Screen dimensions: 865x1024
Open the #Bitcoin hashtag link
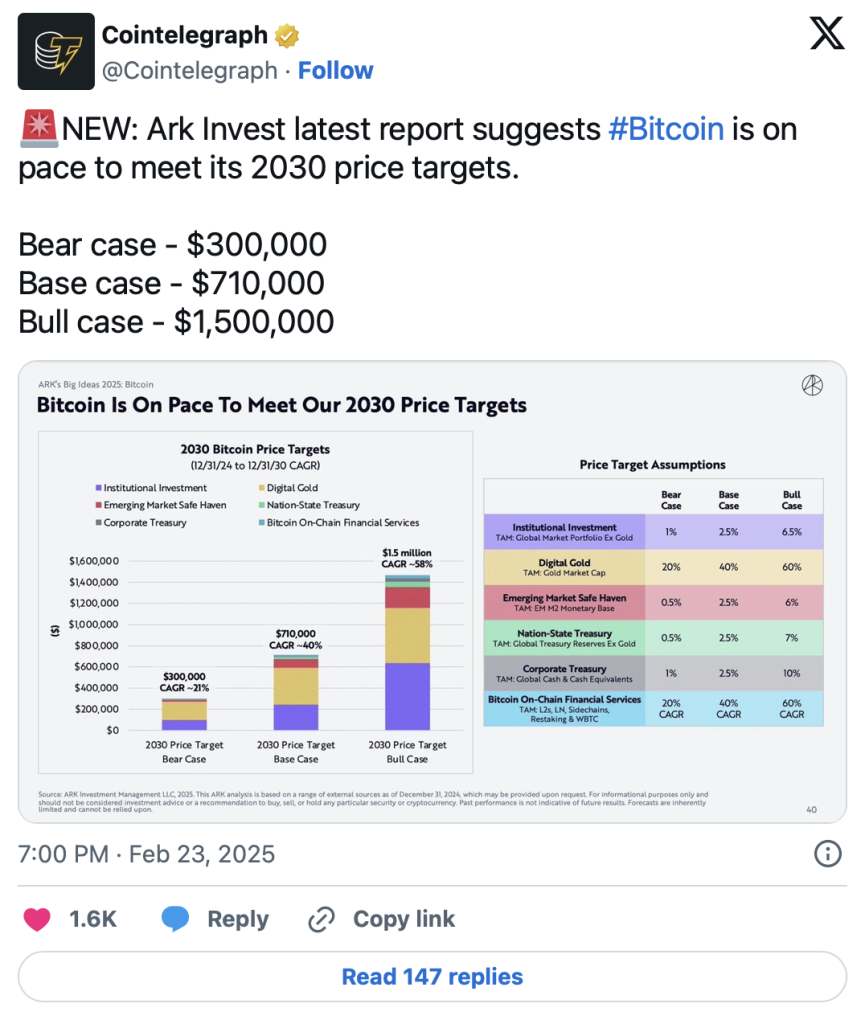pos(666,130)
